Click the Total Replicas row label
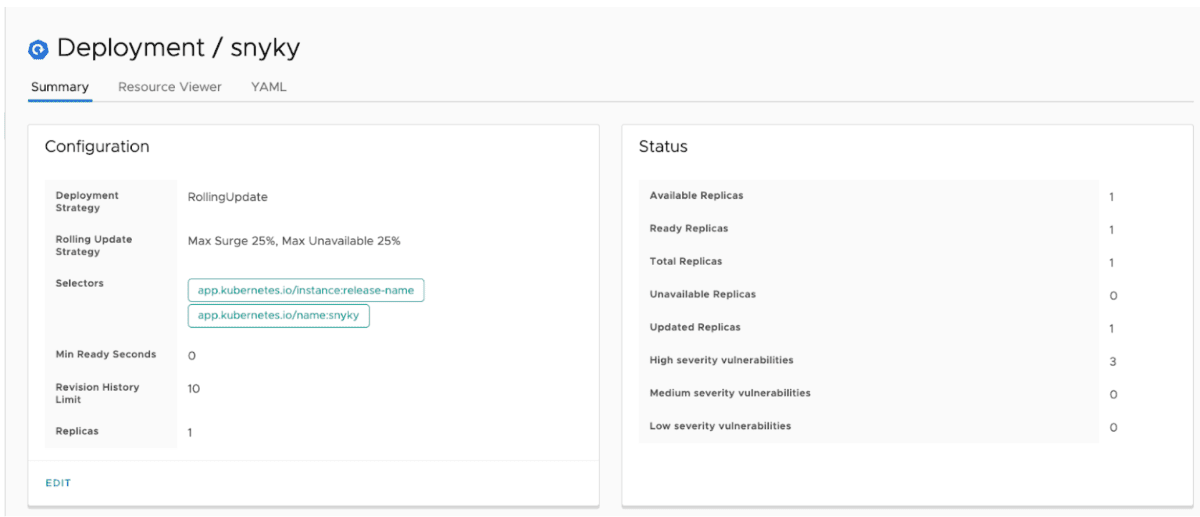The image size is (1200, 517). pos(686,261)
